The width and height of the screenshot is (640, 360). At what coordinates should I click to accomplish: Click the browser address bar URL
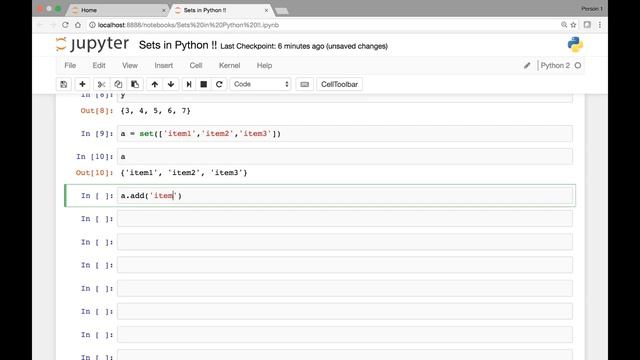(x=188, y=25)
